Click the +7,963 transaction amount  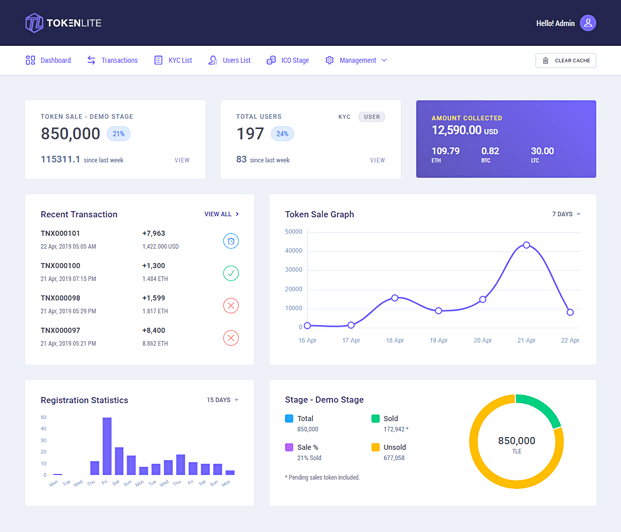coord(154,233)
